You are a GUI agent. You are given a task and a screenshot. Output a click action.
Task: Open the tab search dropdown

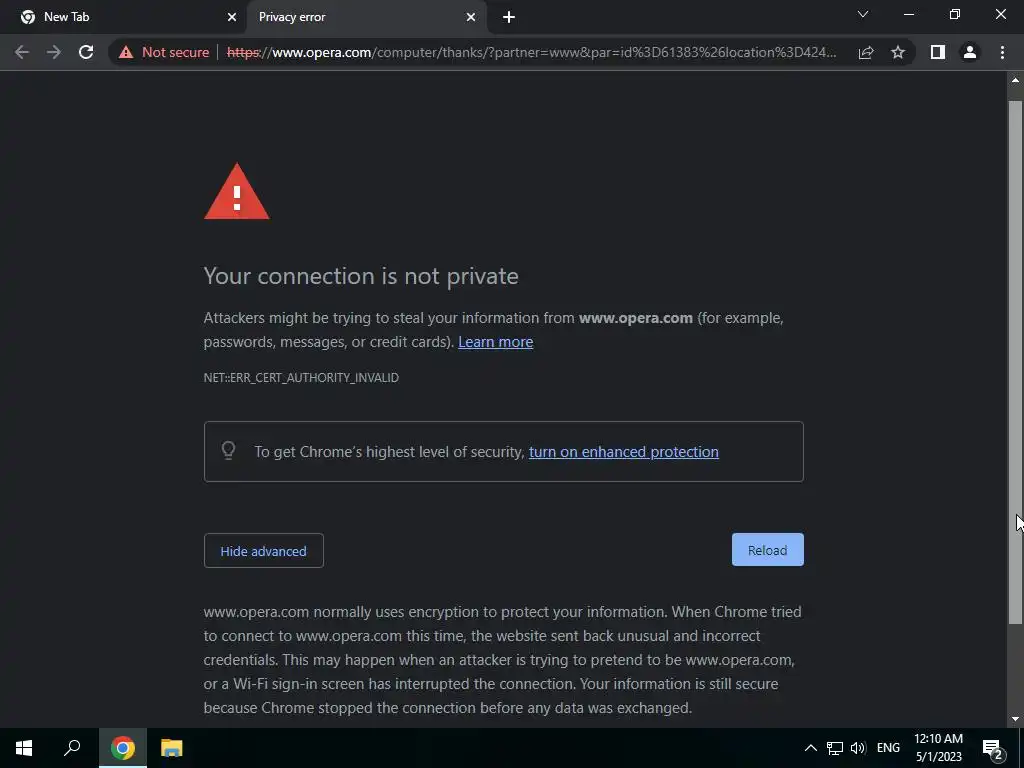(x=863, y=14)
